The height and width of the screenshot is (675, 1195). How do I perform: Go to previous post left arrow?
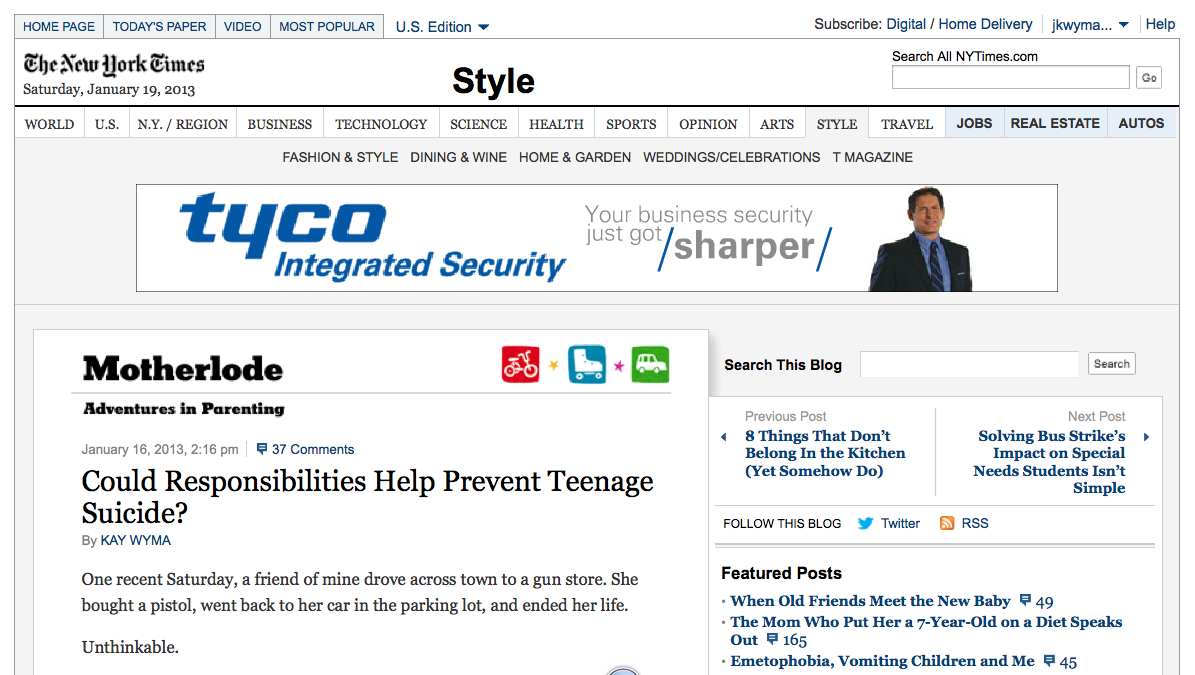[x=724, y=437]
